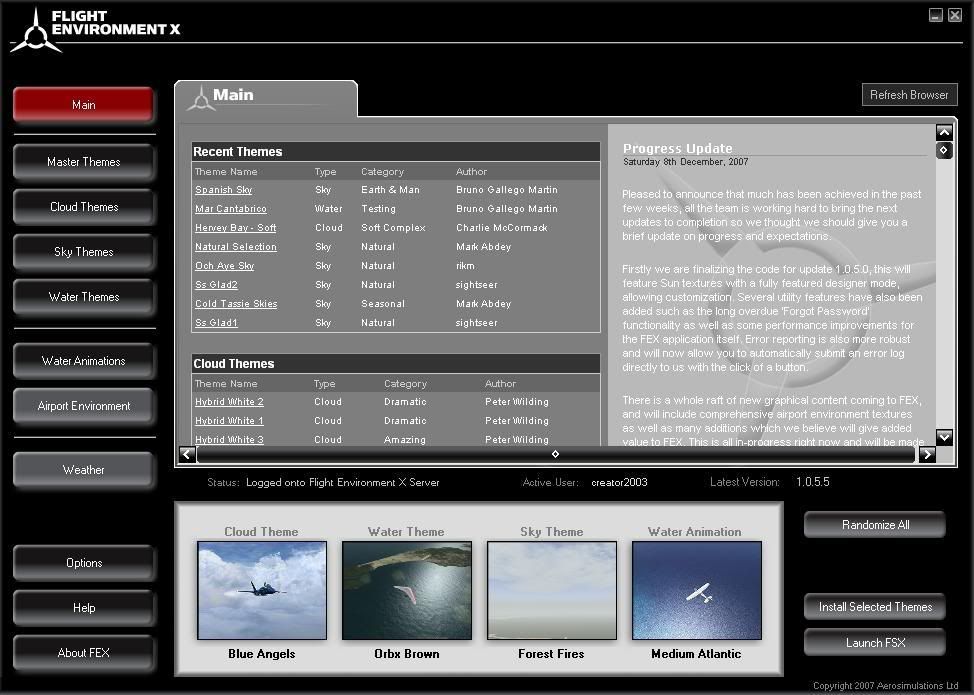Click the Flight Environment X propeller logo
974x695 pixels.
pos(33,30)
